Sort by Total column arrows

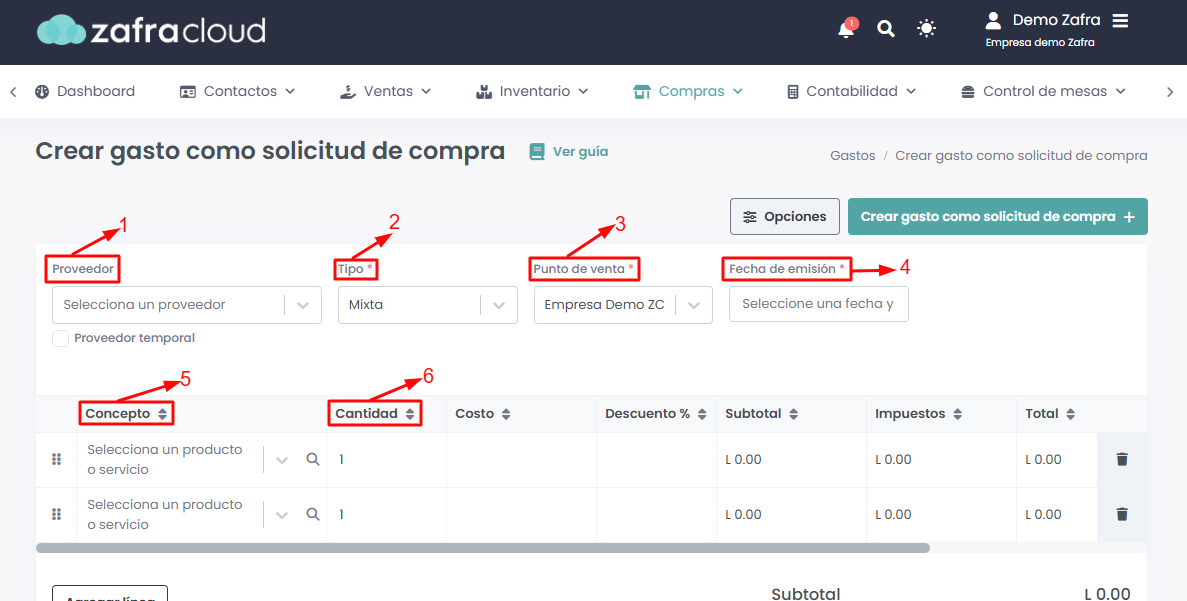click(x=1070, y=414)
